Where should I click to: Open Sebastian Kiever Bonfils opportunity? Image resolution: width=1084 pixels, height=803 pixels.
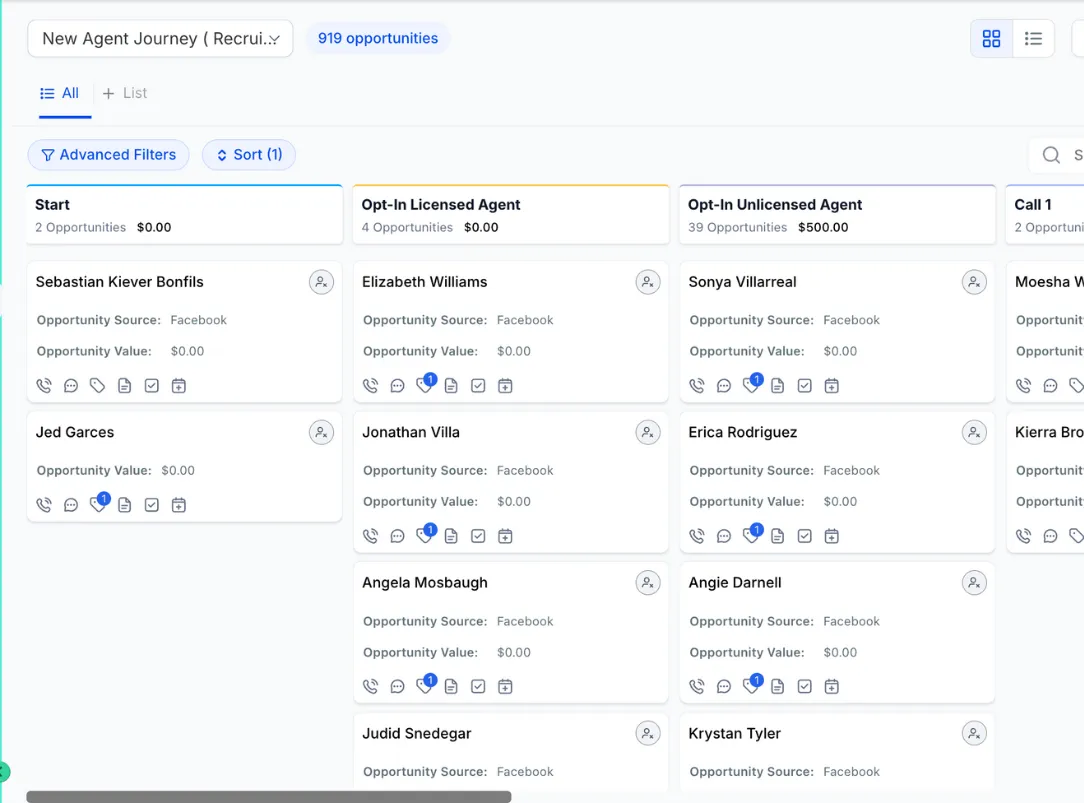(x=120, y=282)
